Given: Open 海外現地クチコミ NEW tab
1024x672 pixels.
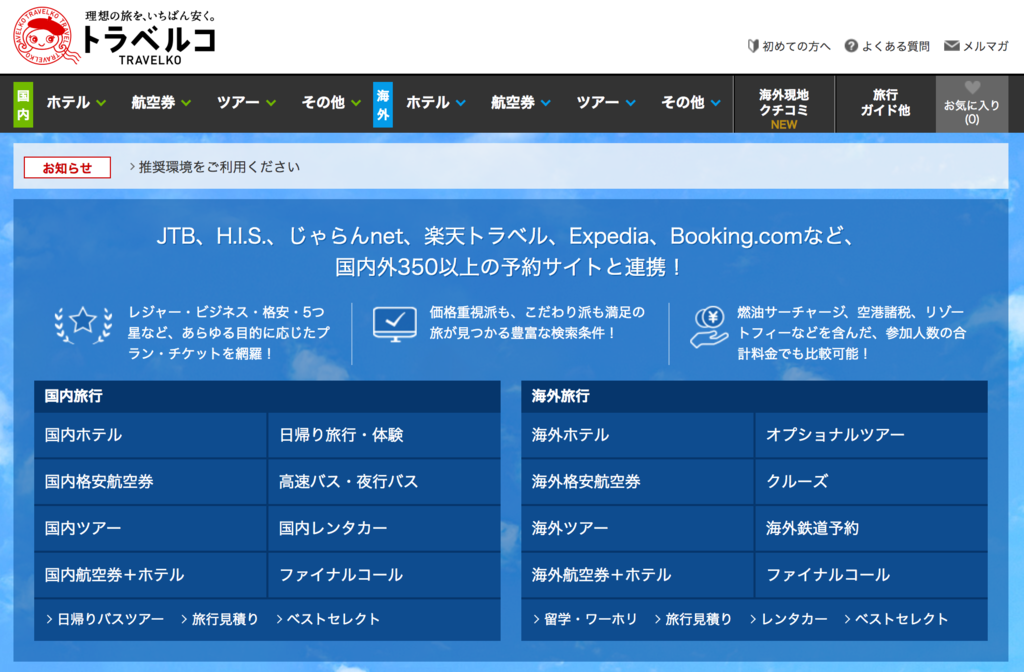Looking at the screenshot, I should point(784,104).
